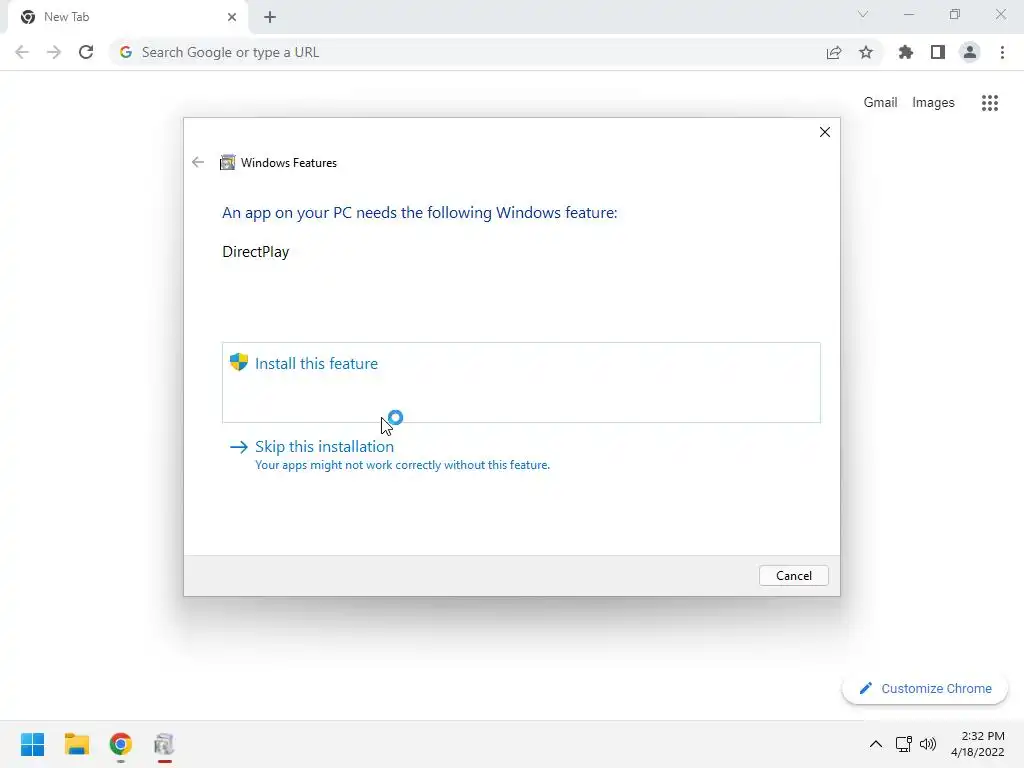Viewport: 1024px width, 768px height.
Task: Click the DirectPlay feature name
Action: (255, 251)
